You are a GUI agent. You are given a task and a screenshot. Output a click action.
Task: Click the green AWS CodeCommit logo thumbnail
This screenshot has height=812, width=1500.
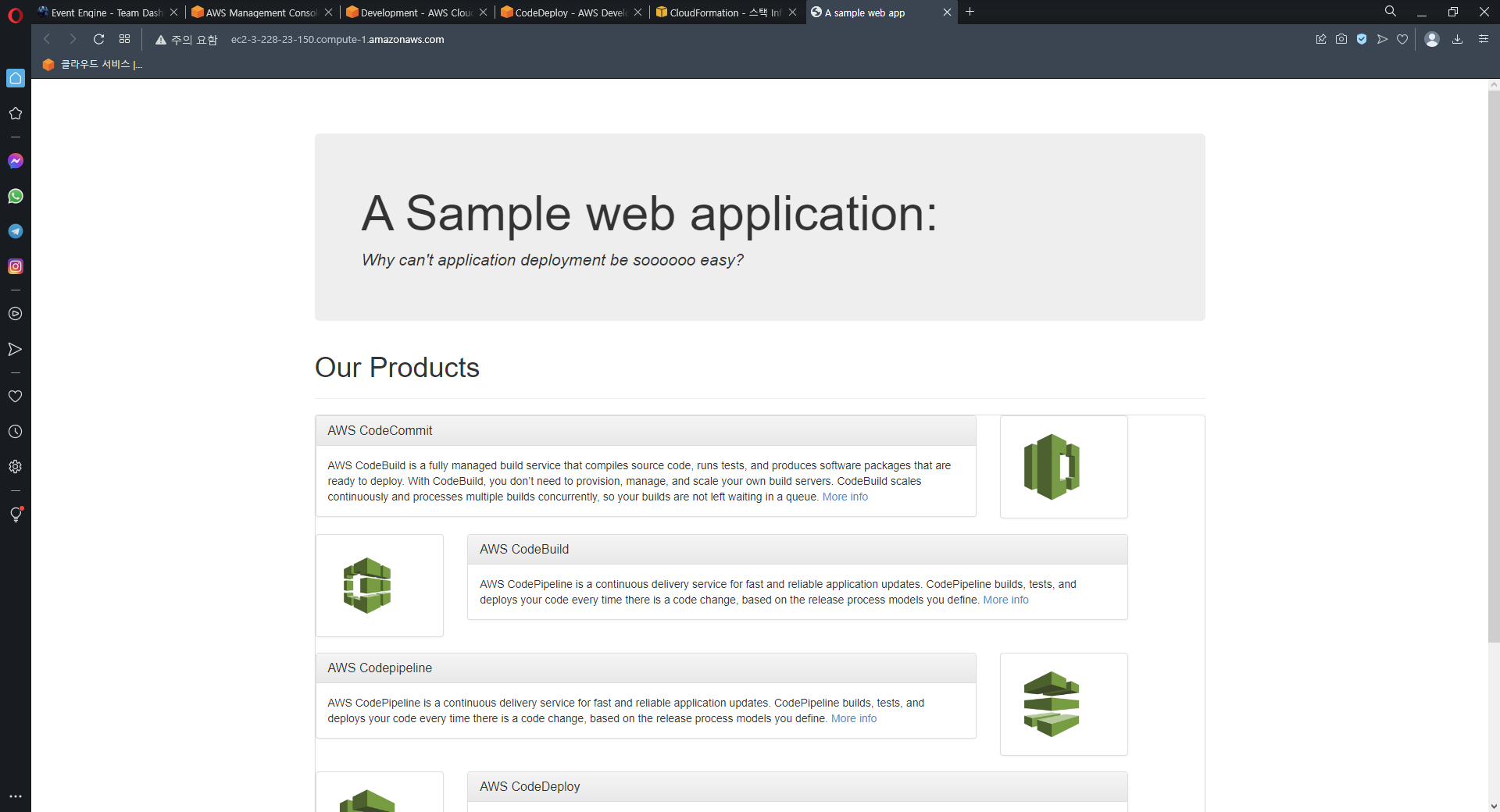click(1063, 467)
